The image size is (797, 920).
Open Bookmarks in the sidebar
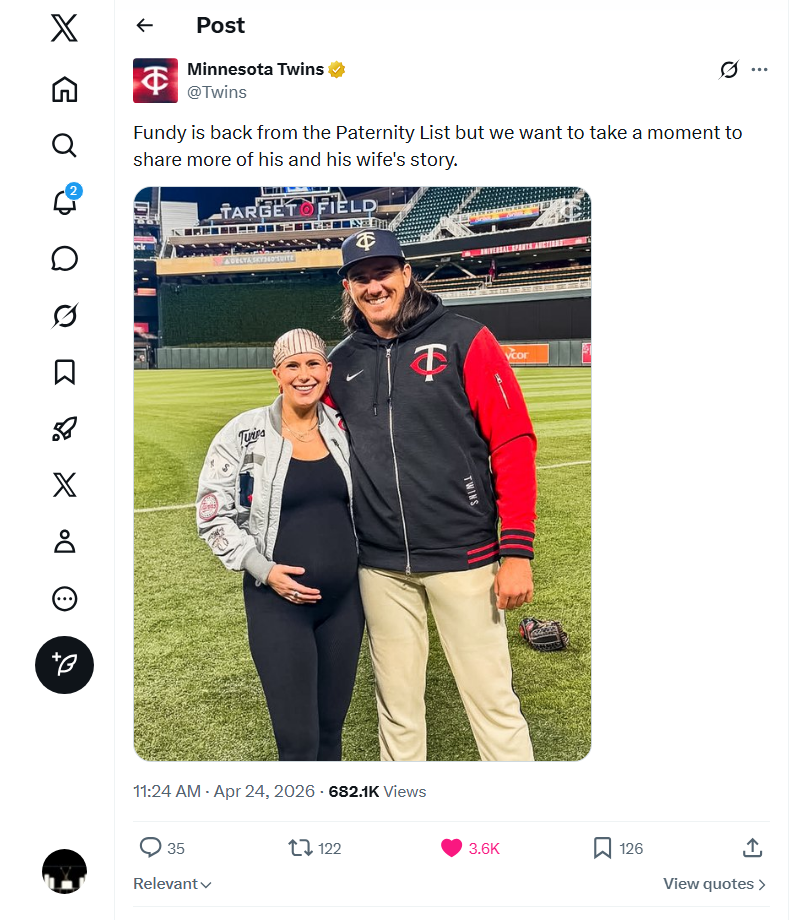pos(64,372)
